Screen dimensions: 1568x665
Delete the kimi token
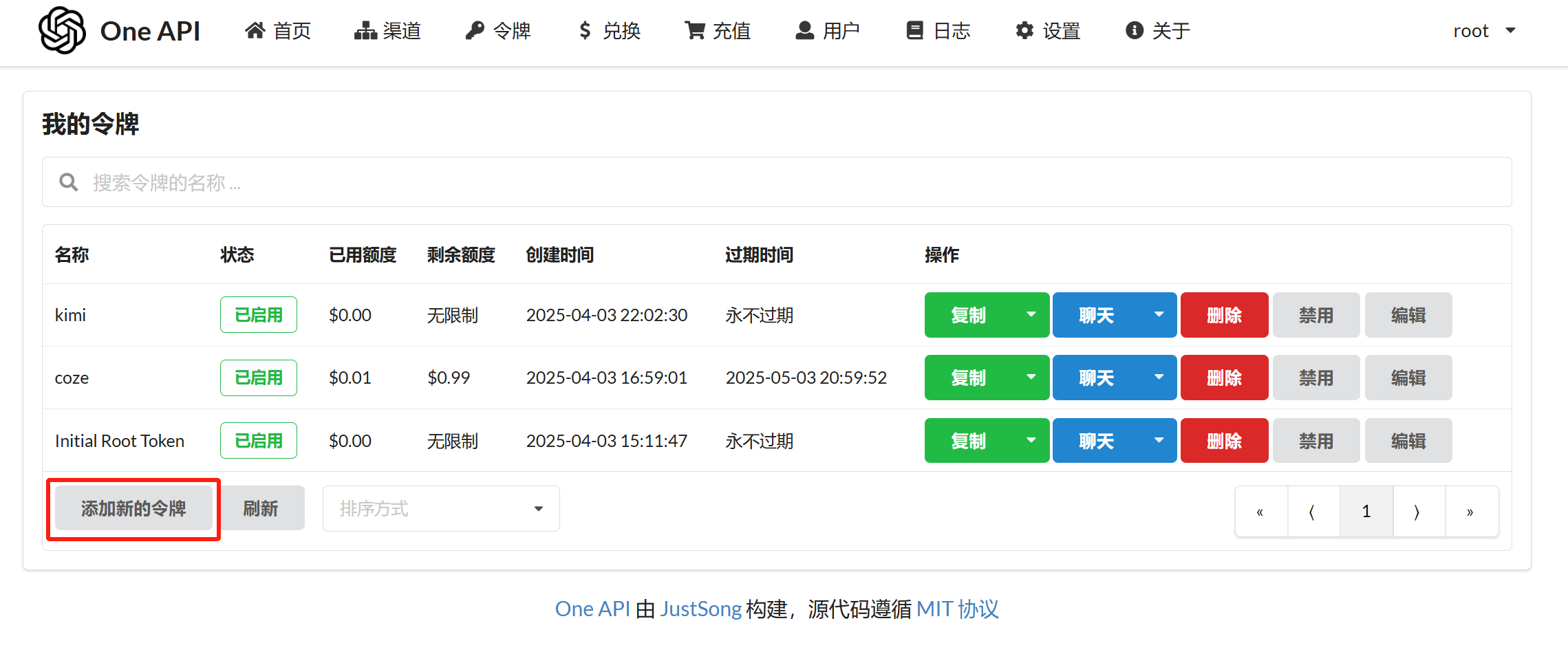[x=1225, y=315]
